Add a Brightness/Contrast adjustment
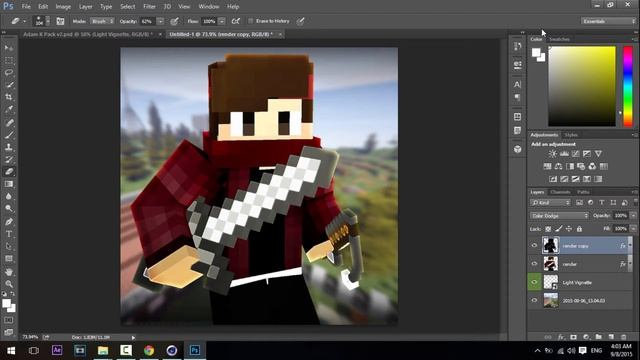The width and height of the screenshot is (640, 360). [x=552, y=154]
